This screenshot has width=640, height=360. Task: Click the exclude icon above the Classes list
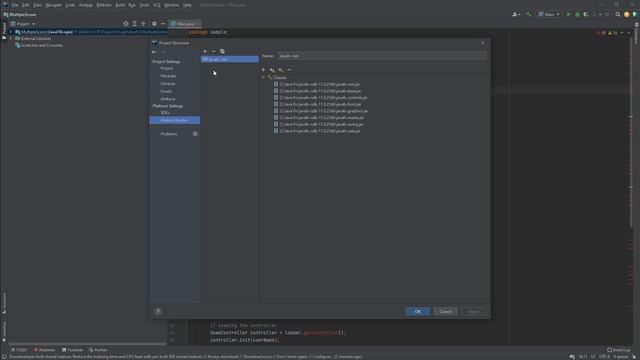pyautogui.click(x=281, y=70)
